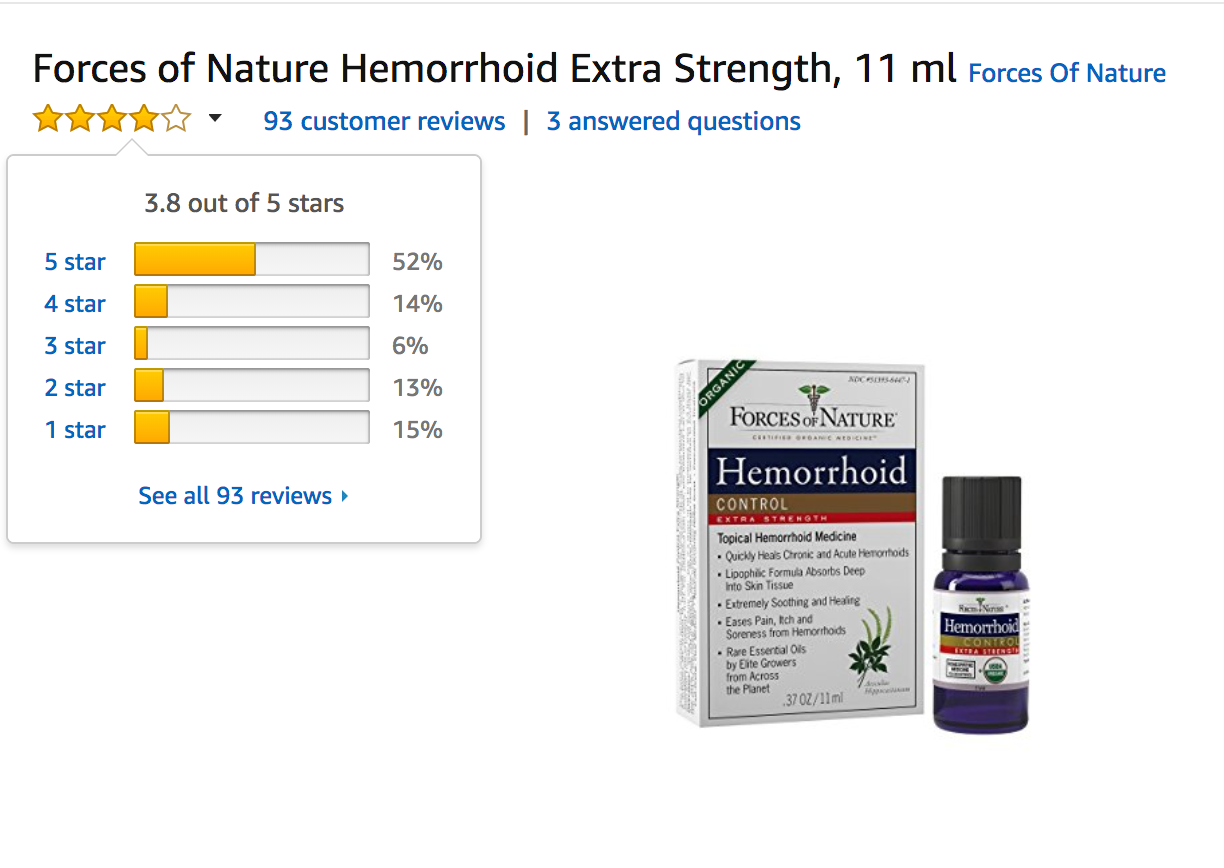Click the purple bottle product image

[980, 605]
